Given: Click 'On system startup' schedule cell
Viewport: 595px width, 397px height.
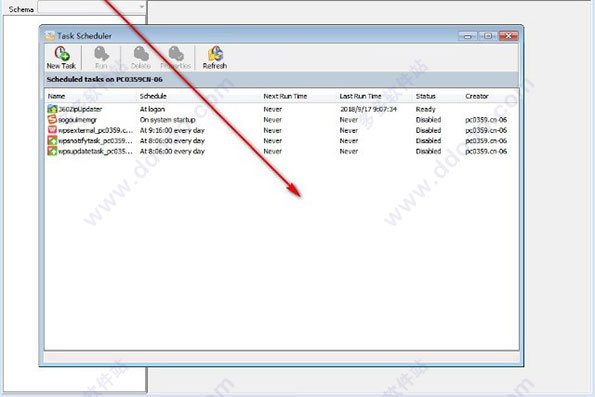Looking at the screenshot, I should pyautogui.click(x=167, y=120).
